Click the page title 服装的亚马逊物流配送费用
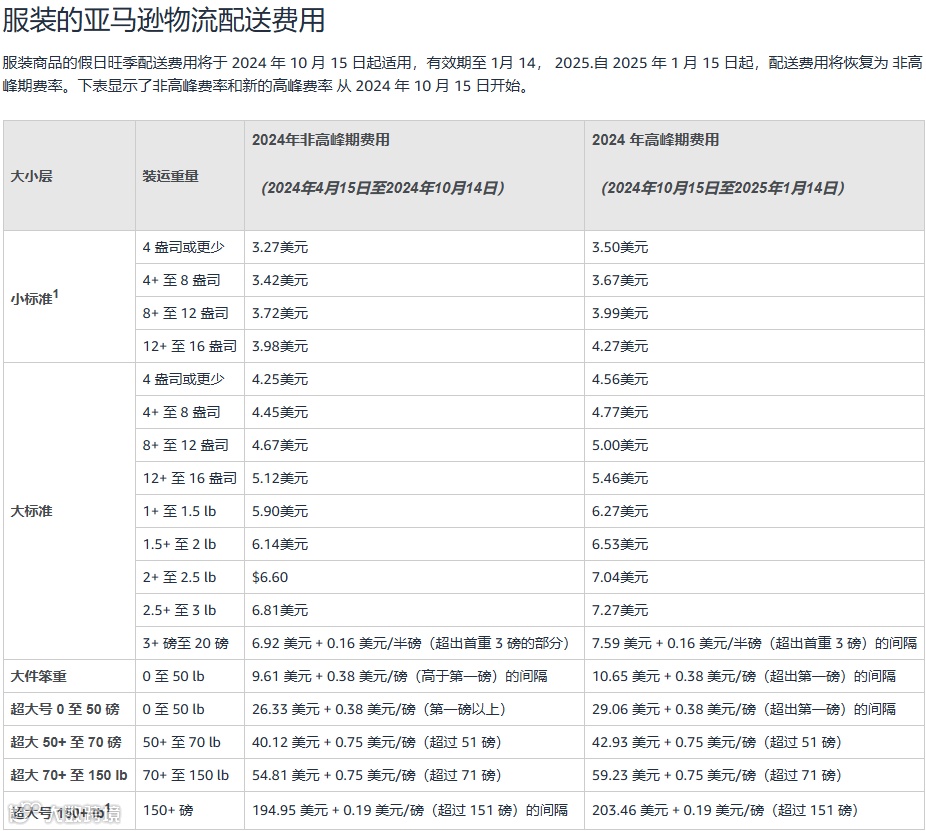The height and width of the screenshot is (831, 926). [164, 19]
